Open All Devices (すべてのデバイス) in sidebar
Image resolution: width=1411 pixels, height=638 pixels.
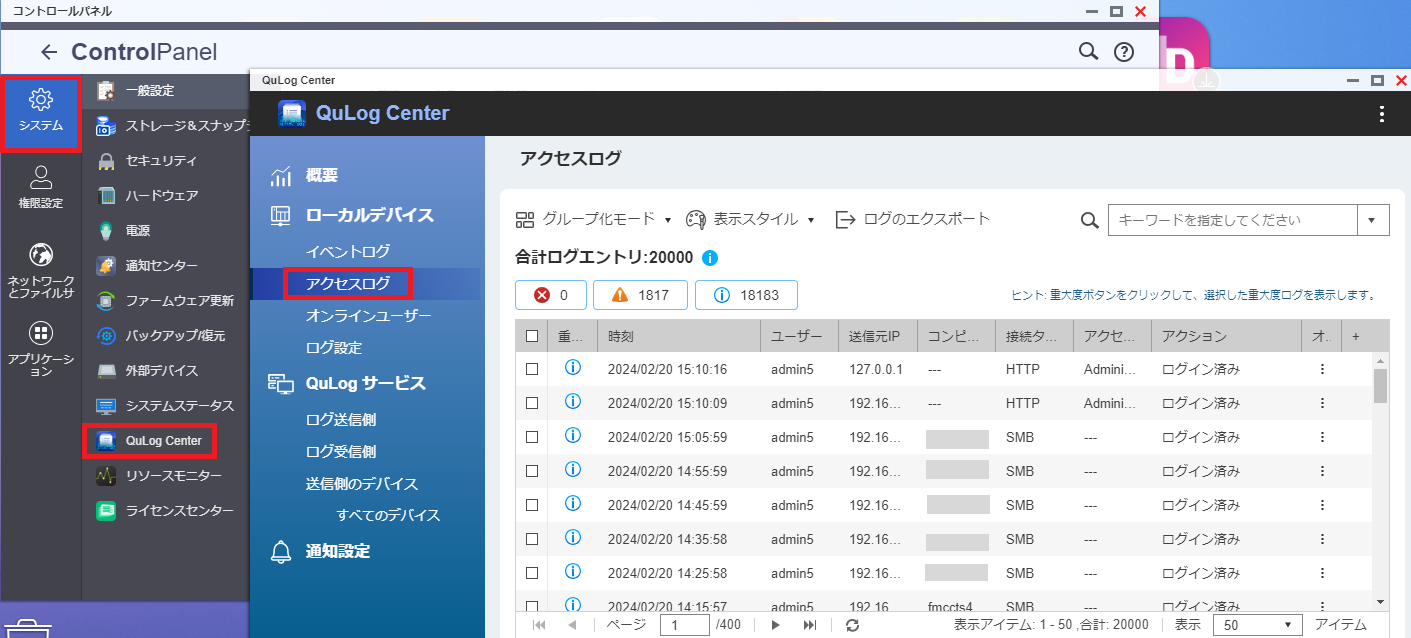click(389, 516)
